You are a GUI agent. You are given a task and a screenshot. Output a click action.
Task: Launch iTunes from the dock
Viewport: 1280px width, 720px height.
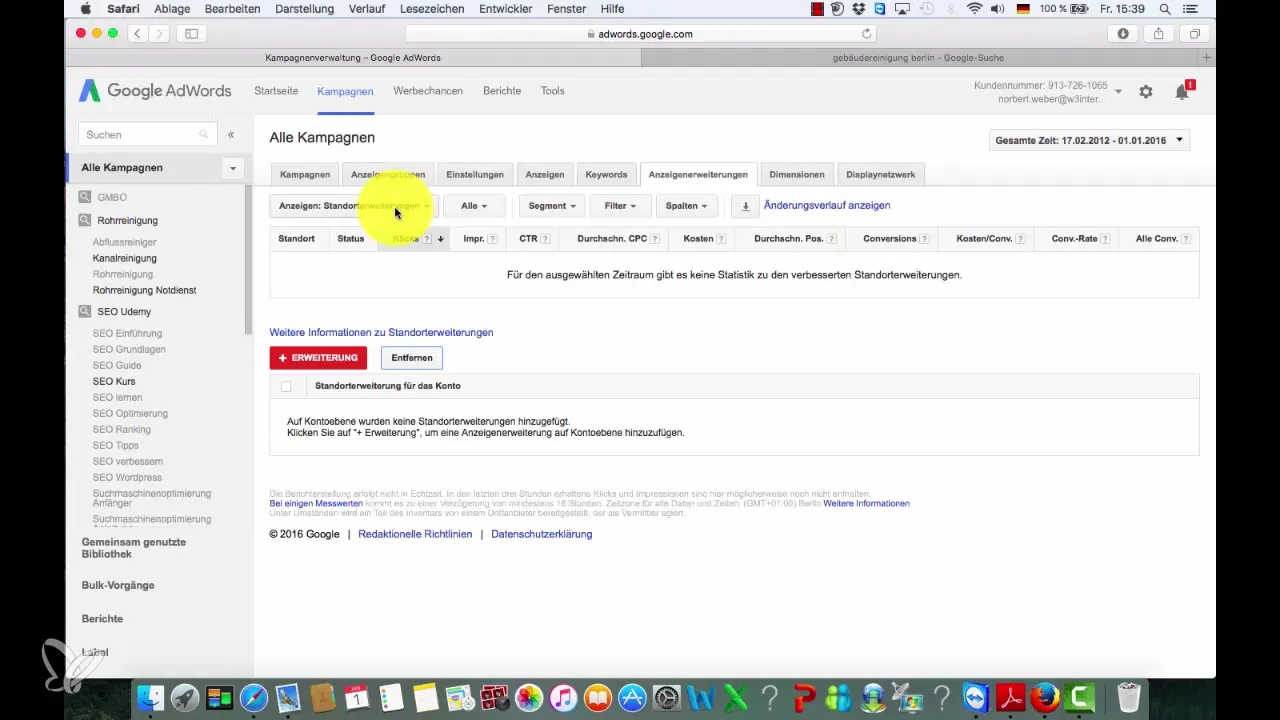tap(563, 697)
